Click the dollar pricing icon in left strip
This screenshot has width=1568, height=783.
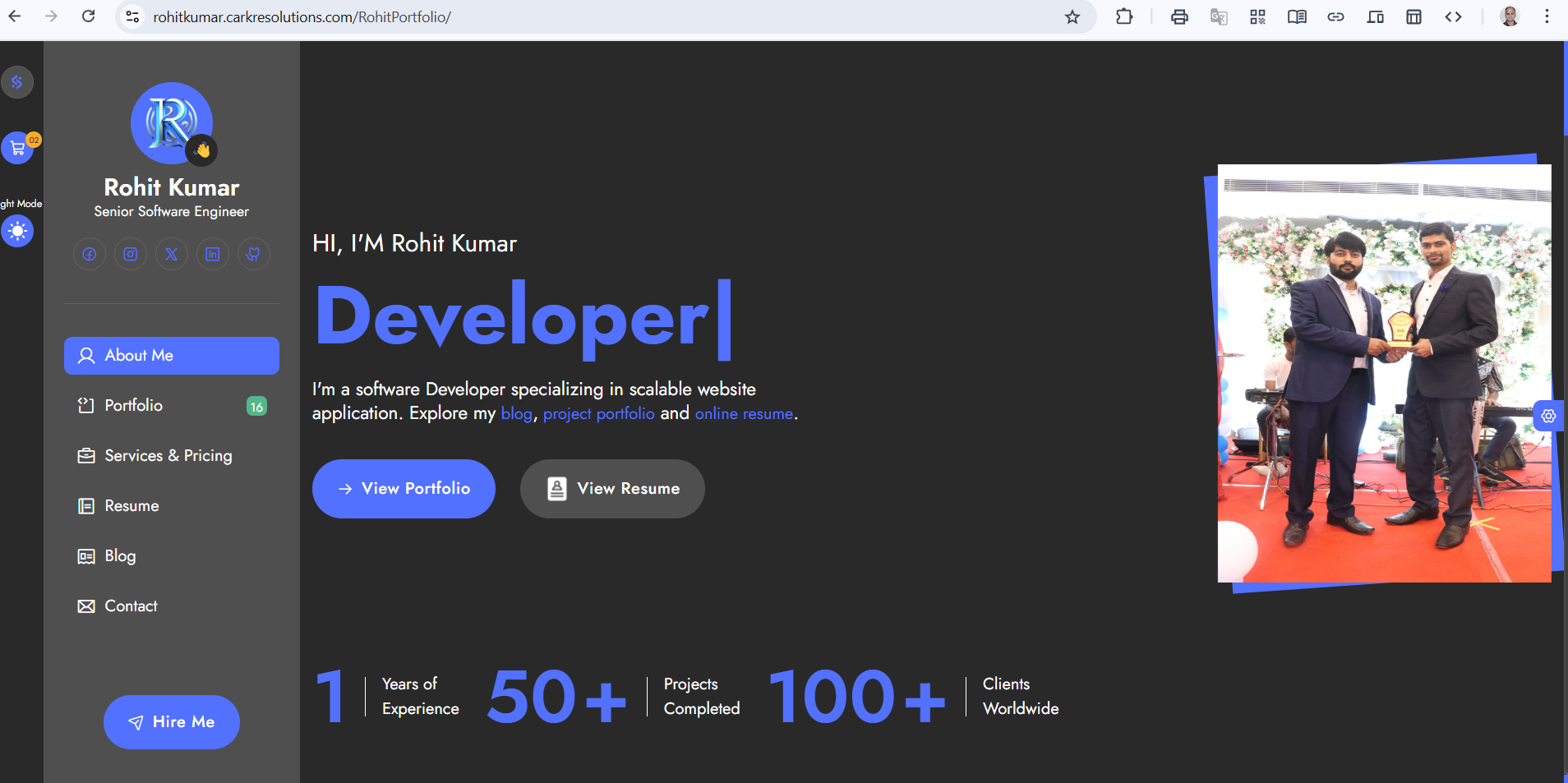coord(17,82)
